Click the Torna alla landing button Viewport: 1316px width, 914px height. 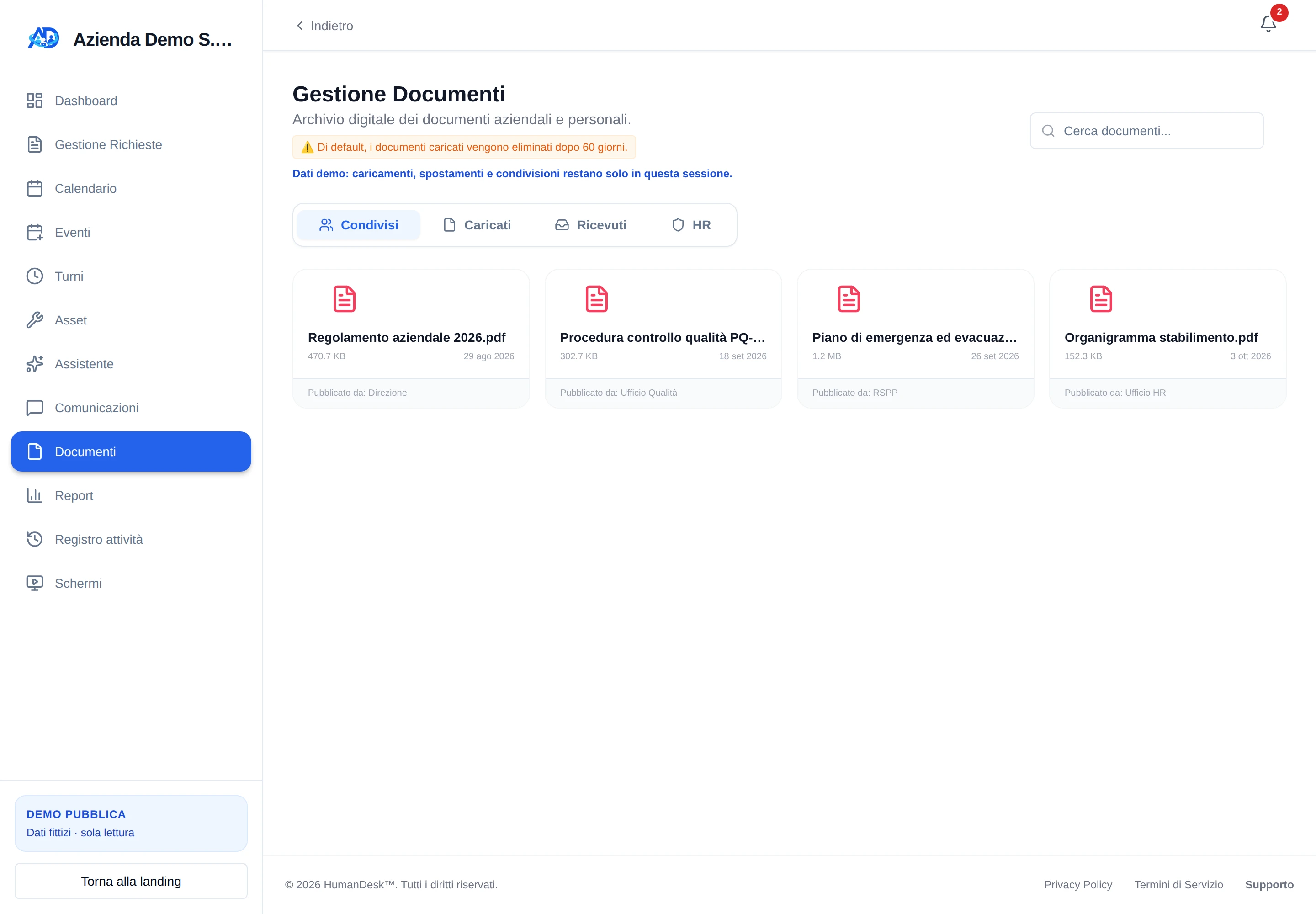[x=131, y=881]
